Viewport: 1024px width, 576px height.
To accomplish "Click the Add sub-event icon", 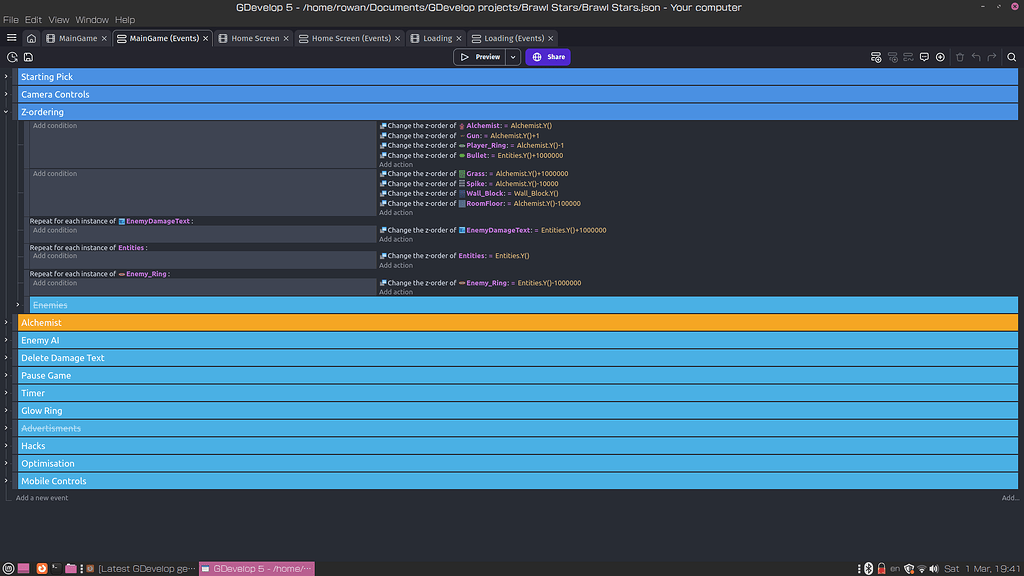I will click(893, 57).
